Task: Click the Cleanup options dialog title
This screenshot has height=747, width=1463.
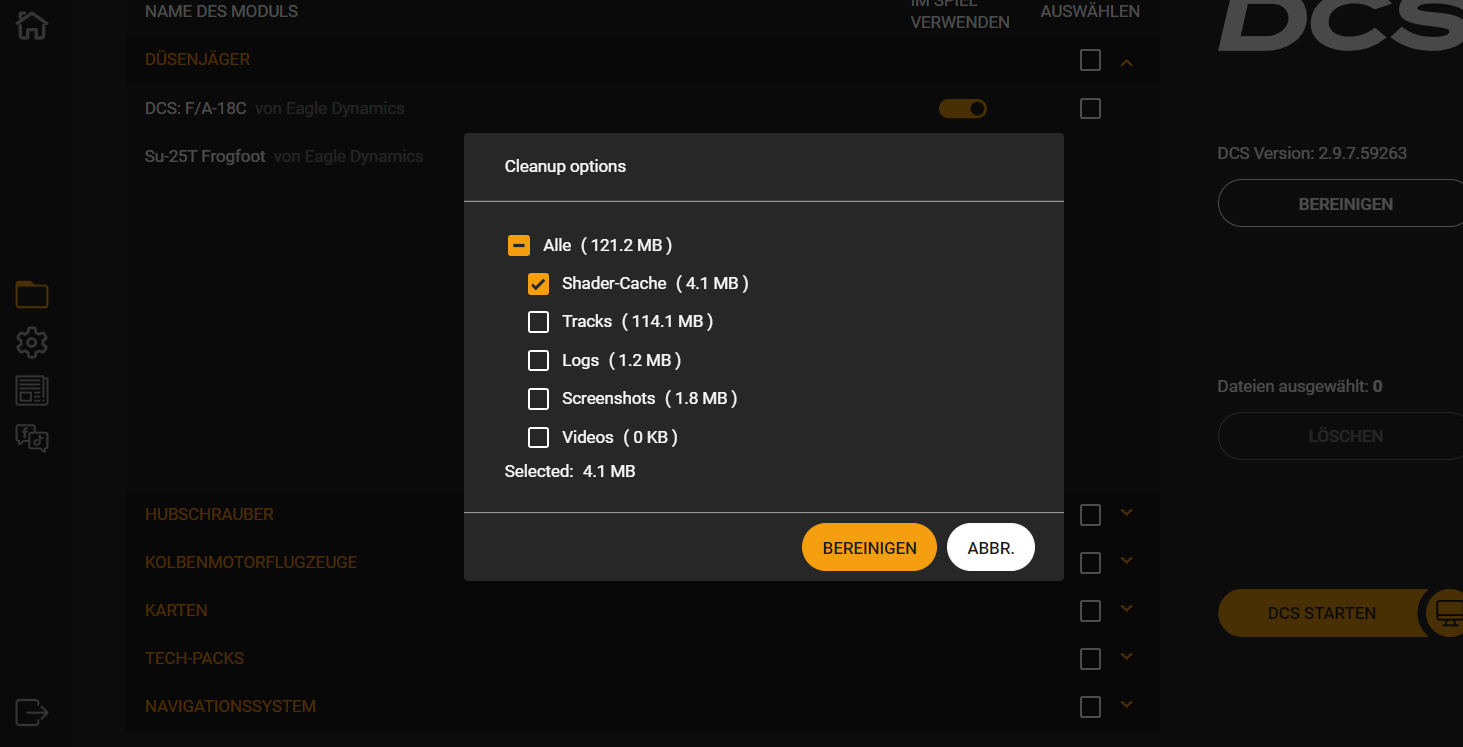Action: tap(565, 166)
